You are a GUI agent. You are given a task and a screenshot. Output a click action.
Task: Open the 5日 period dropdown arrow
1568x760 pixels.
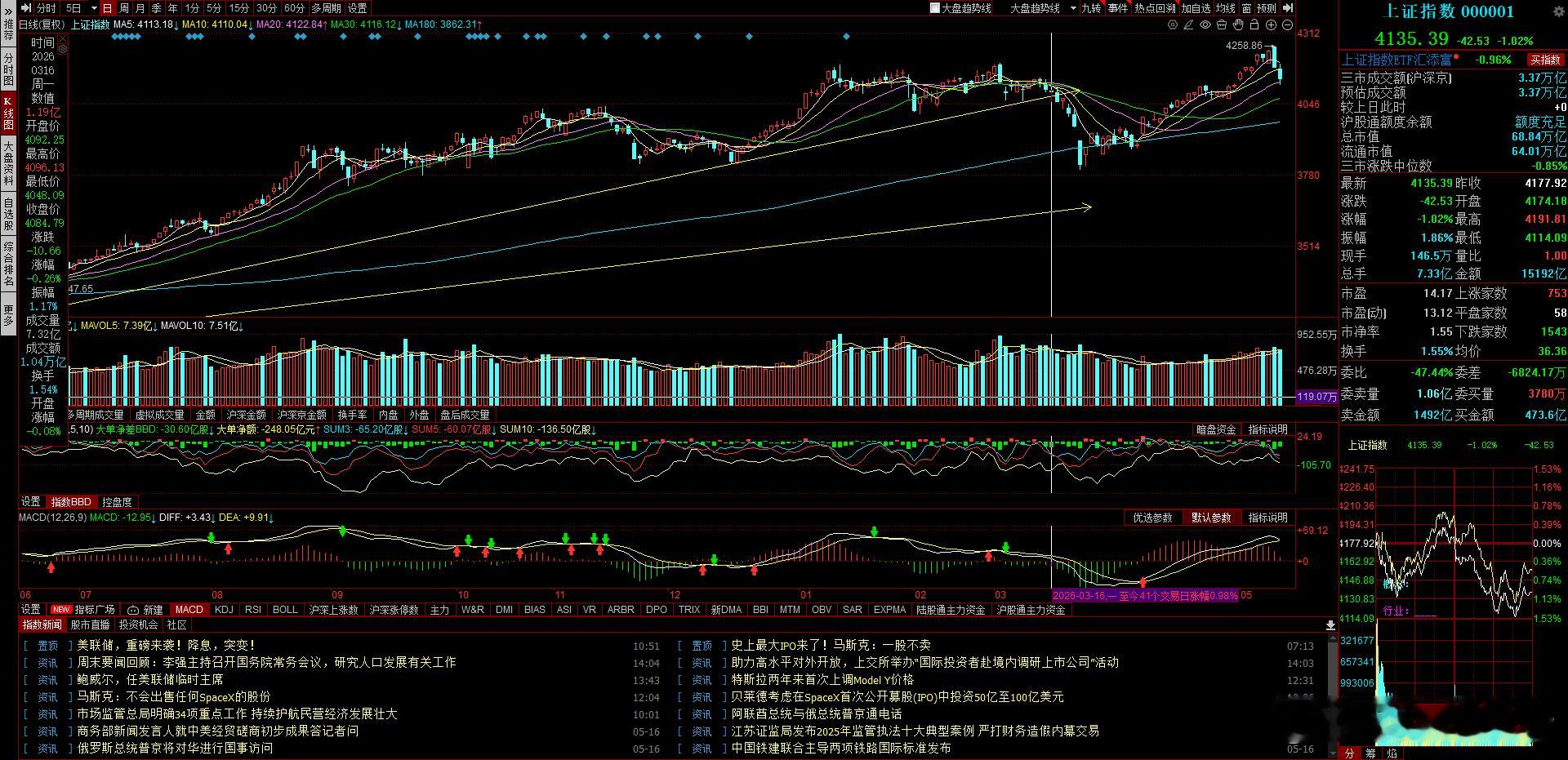pos(94,8)
